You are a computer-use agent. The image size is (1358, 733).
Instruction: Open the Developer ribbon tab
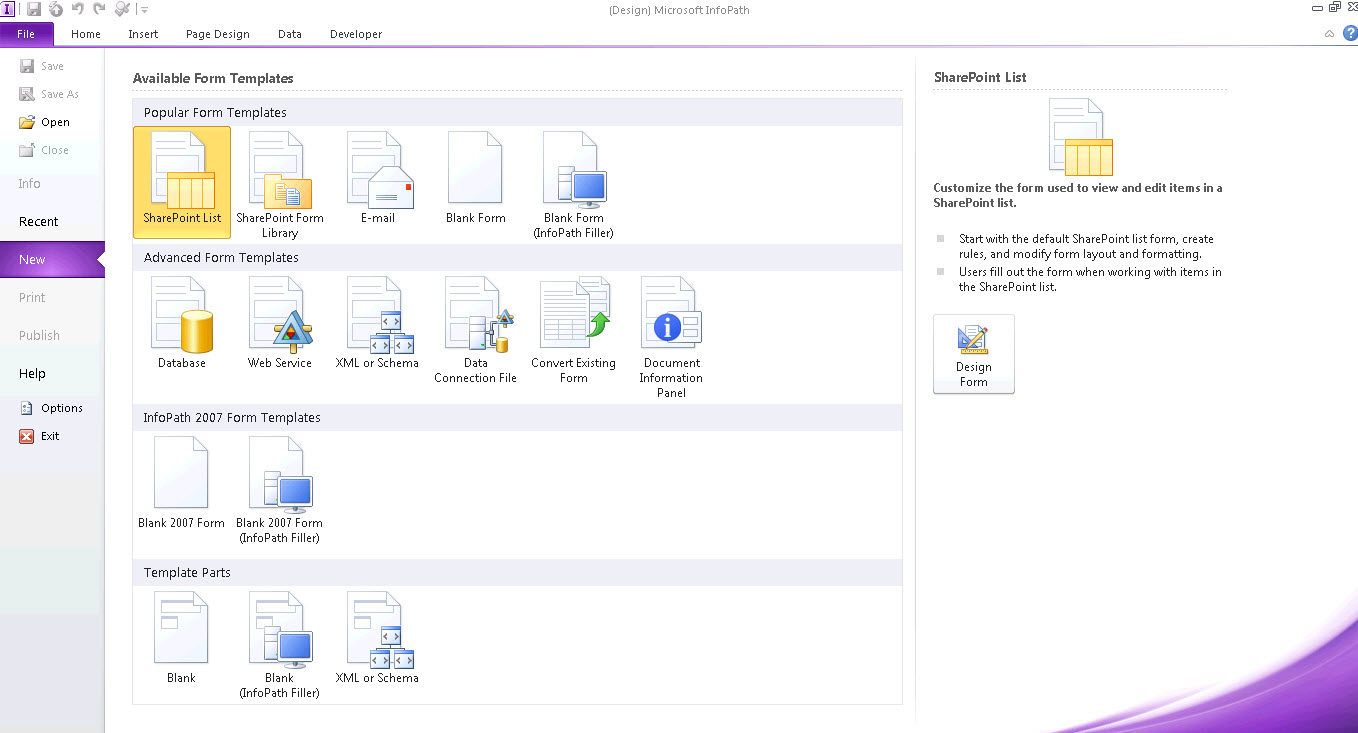356,33
